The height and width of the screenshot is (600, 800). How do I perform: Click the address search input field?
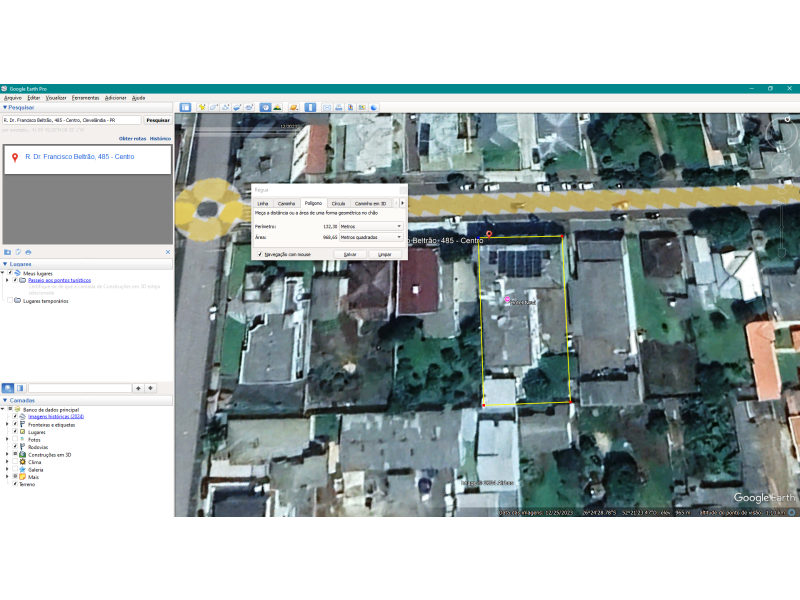pos(71,120)
